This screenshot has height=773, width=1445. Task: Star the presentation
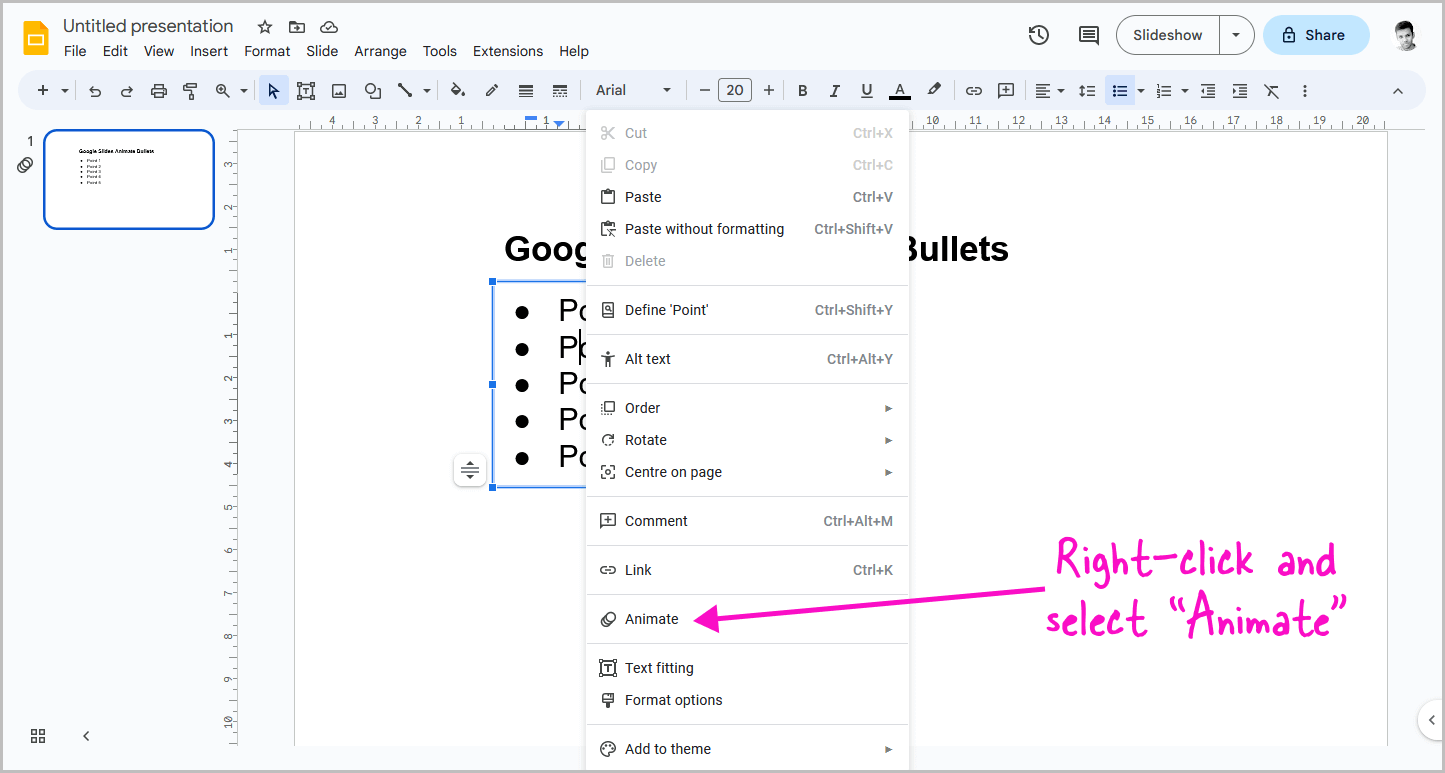265,27
